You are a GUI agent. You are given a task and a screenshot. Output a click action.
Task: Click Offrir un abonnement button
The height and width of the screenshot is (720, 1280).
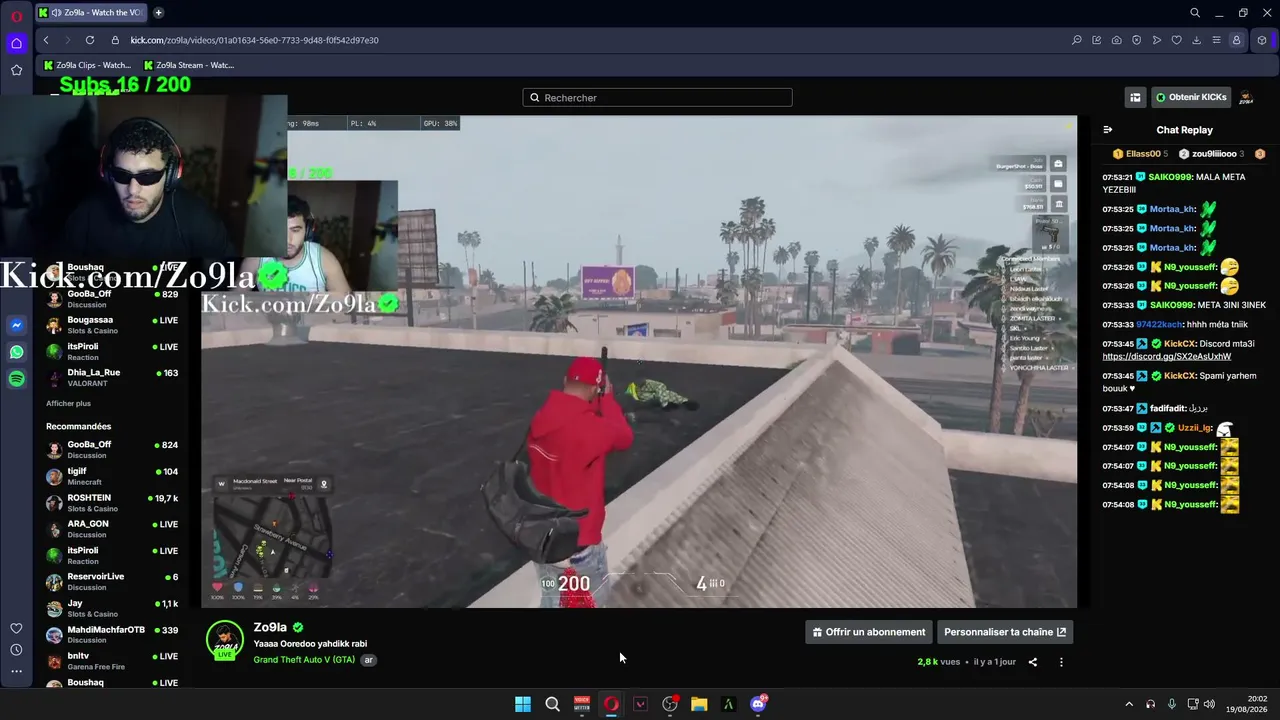tap(869, 632)
